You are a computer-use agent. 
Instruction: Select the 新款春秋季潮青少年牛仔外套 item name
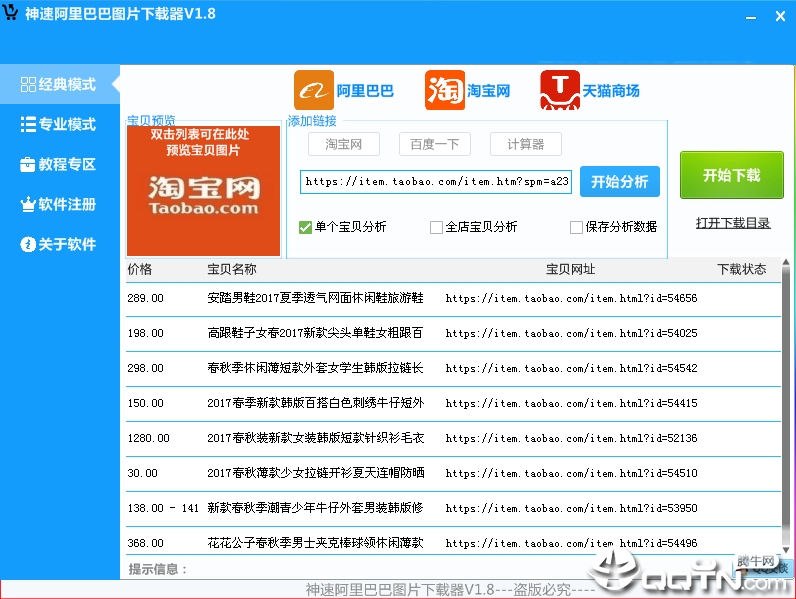pyautogui.click(x=315, y=508)
